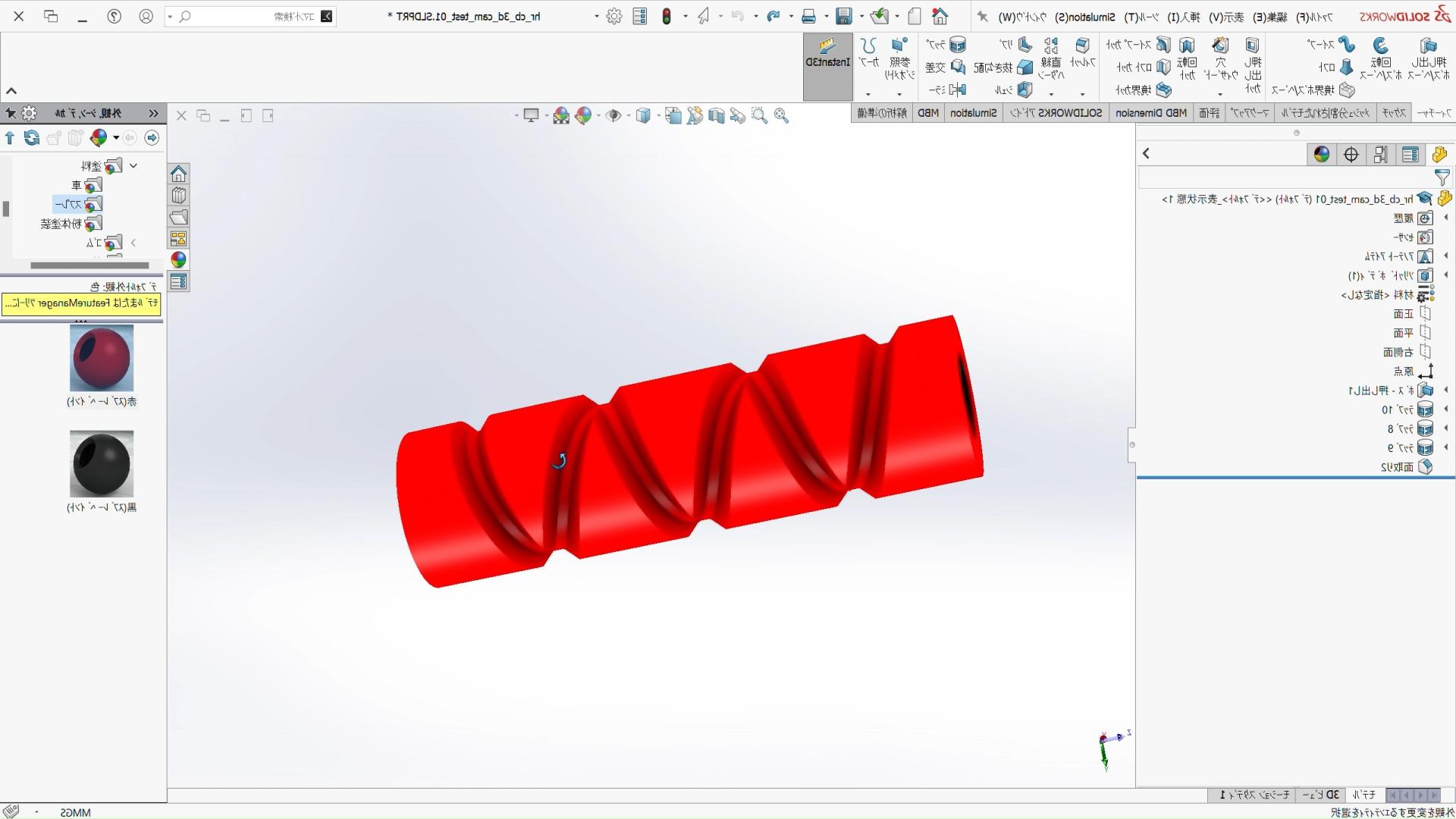Screen dimensions: 1456x819
Task: Switch to the ConfigurationManager tab icon
Action: pyautogui.click(x=1381, y=155)
